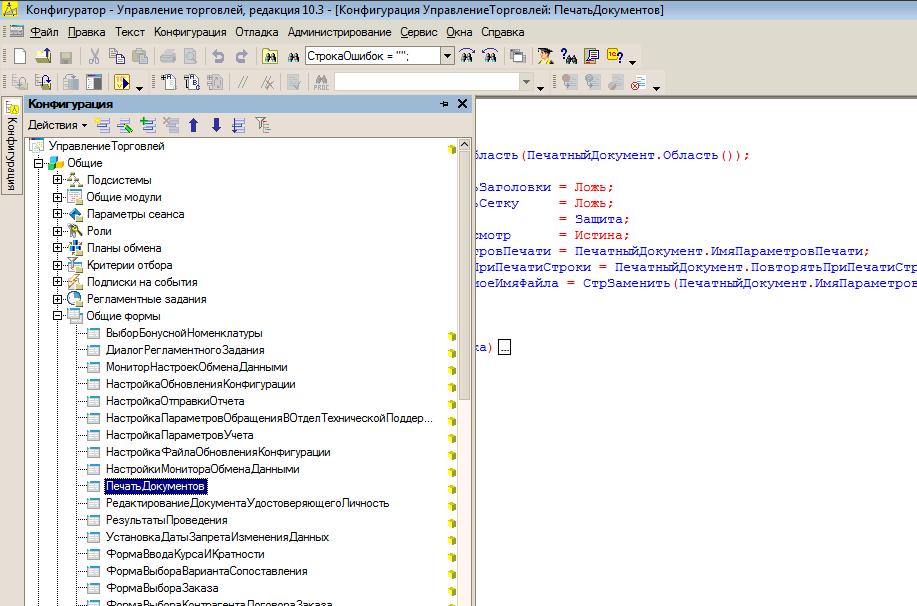Expand the Подсистемы node

pyautogui.click(x=57, y=180)
